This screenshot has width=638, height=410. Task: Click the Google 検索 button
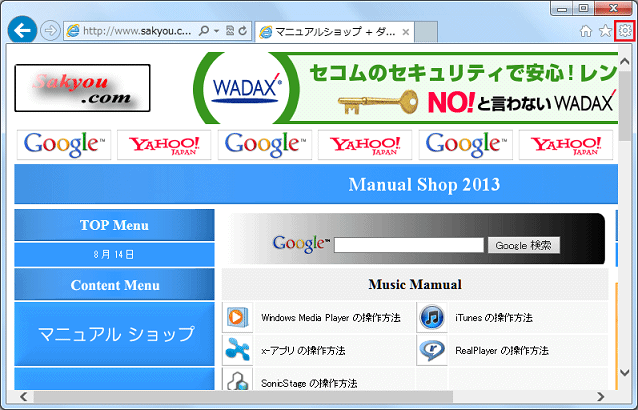(524, 245)
